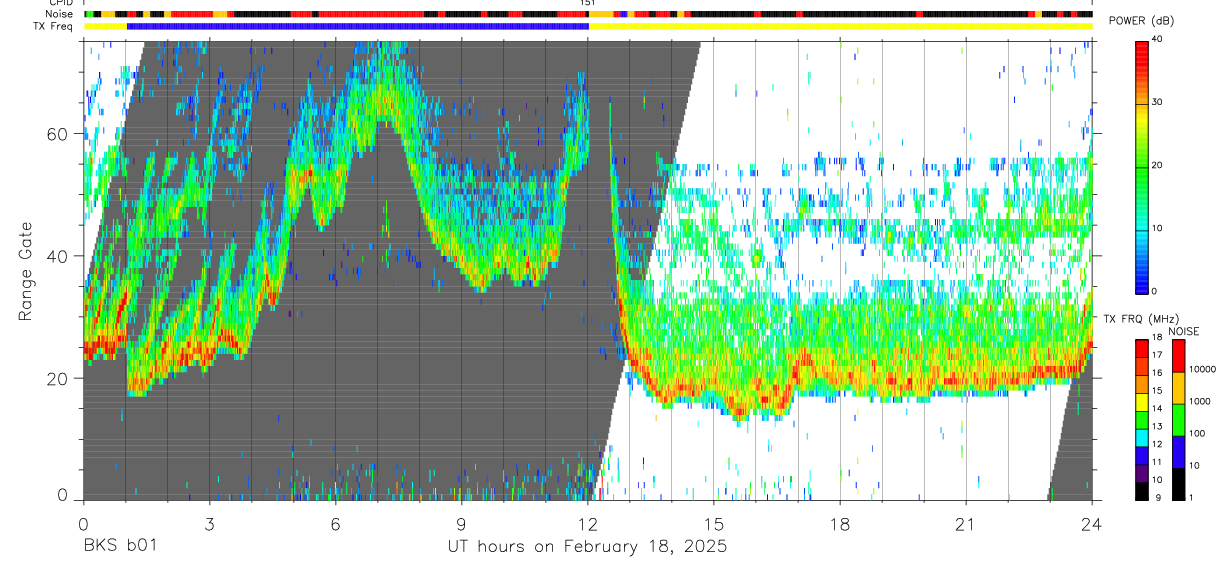Click red segment of NOISE color bar

point(1178,356)
